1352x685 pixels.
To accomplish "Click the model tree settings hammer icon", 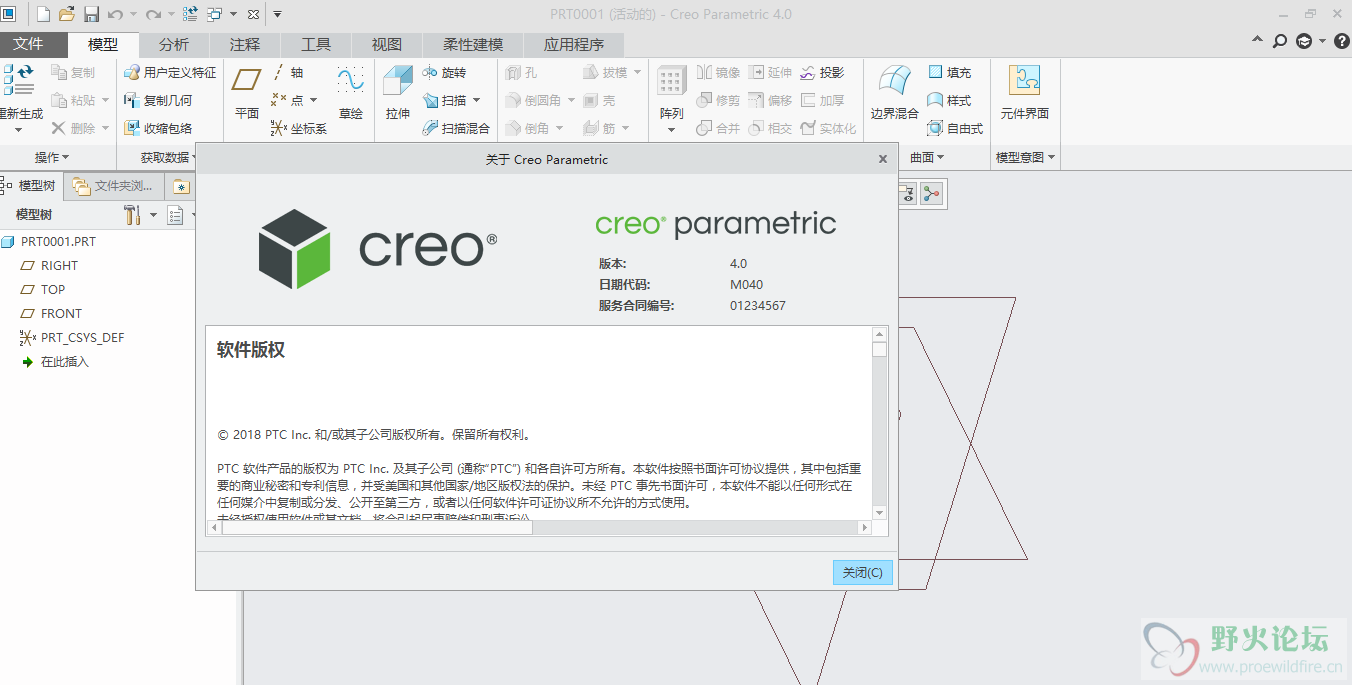I will [132, 215].
